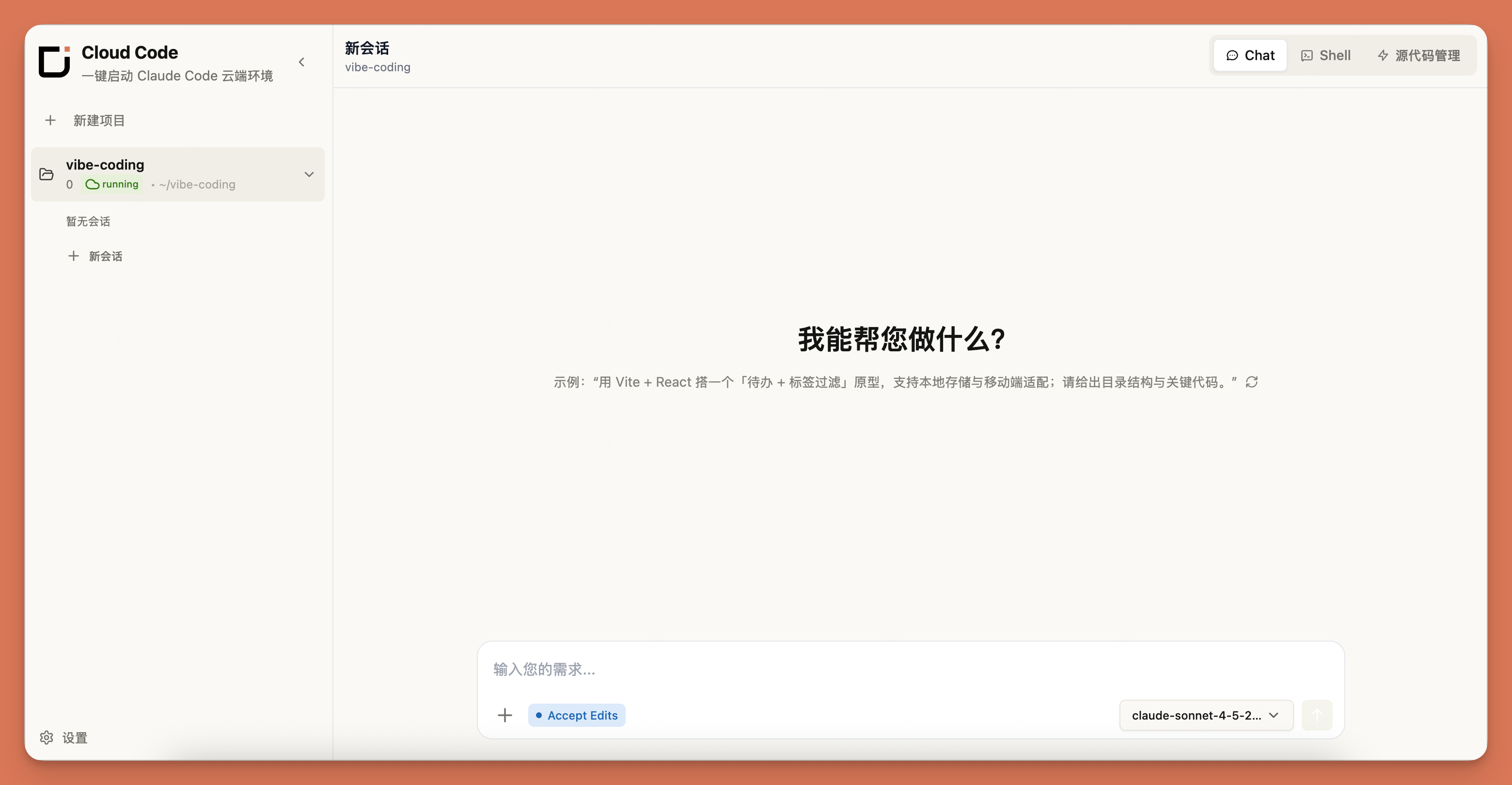This screenshot has width=1512, height=785.
Task: Open settings via the gear icon
Action: coord(47,738)
